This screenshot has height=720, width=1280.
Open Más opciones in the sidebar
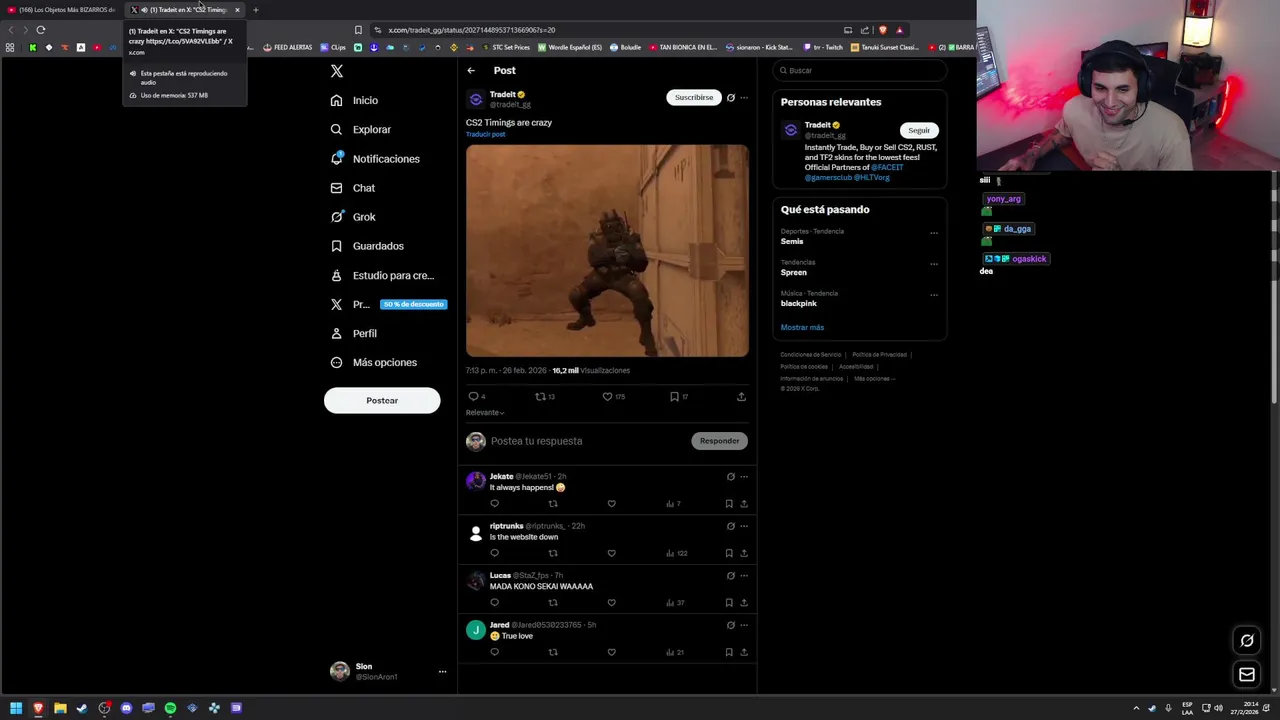[373, 362]
